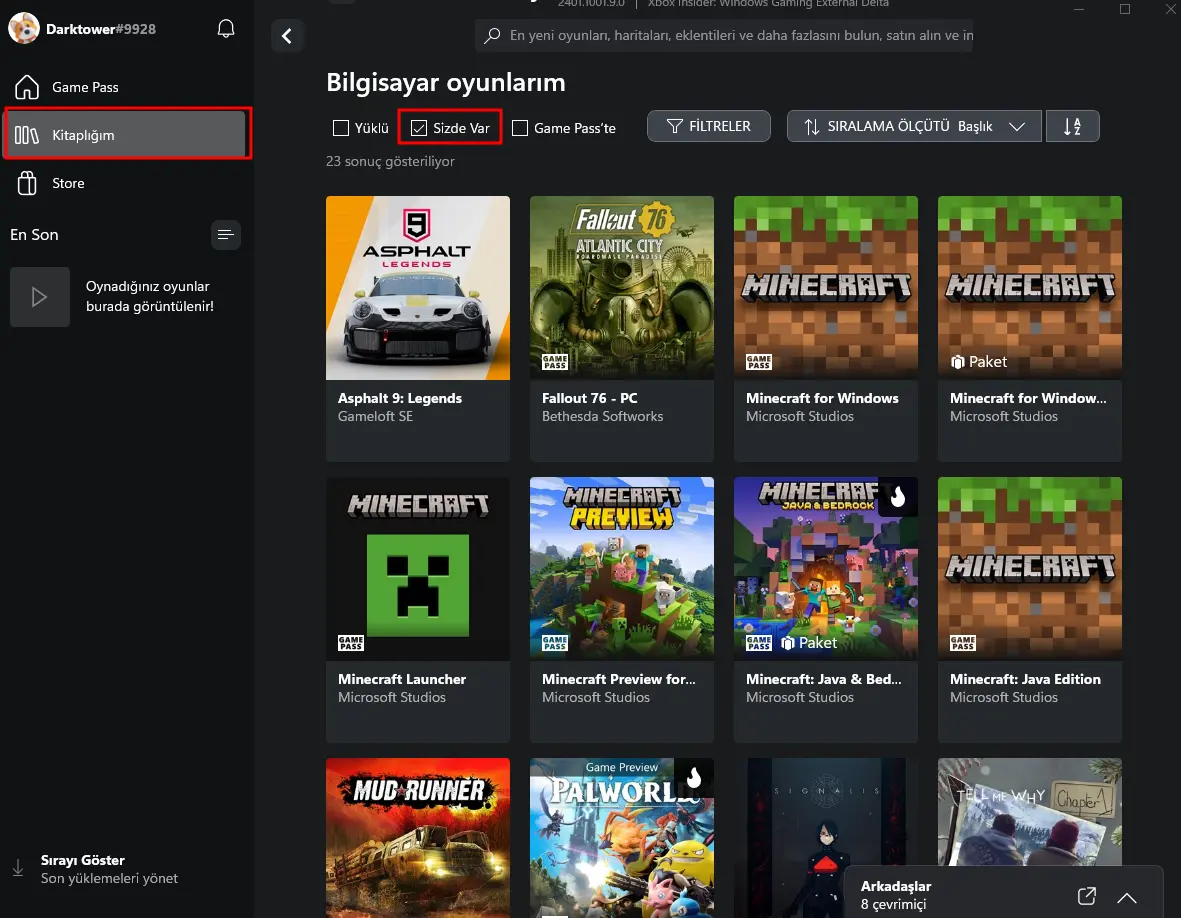Select Store in the sidebar
This screenshot has width=1181, height=918.
pyautogui.click(x=127, y=183)
